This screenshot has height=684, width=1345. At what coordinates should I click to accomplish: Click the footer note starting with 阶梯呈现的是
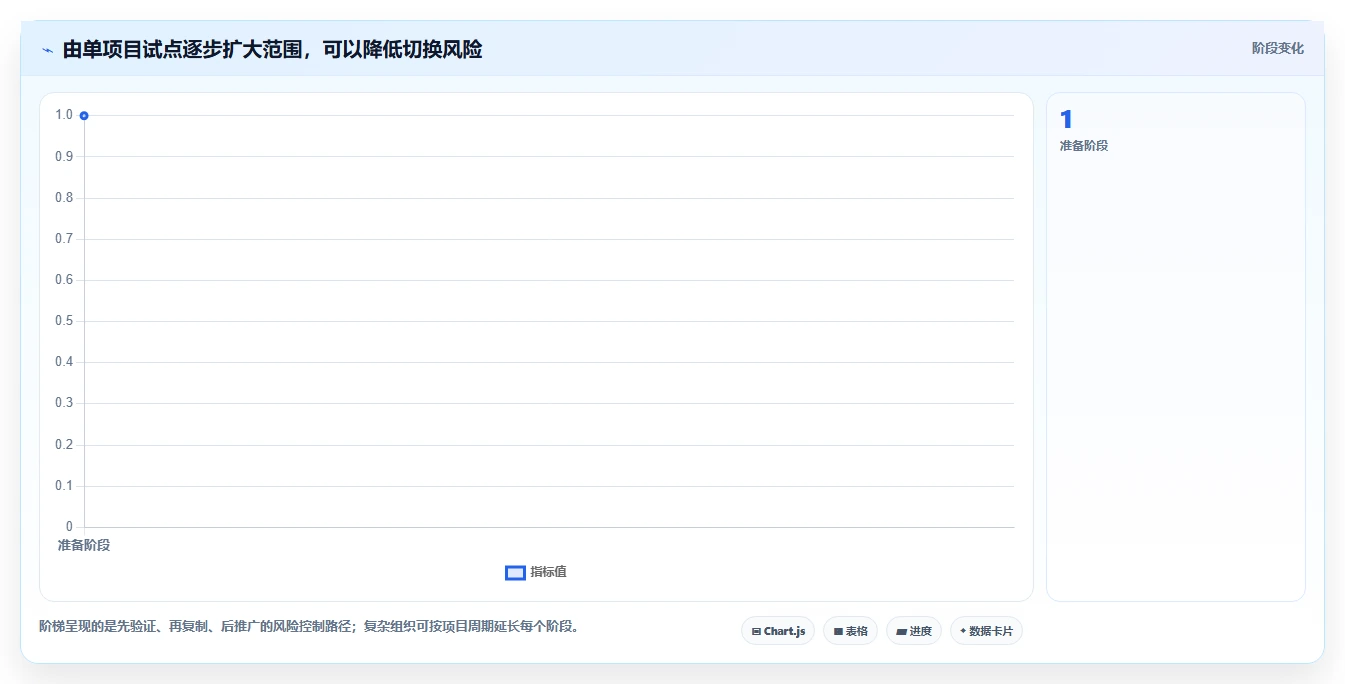[x=308, y=627]
